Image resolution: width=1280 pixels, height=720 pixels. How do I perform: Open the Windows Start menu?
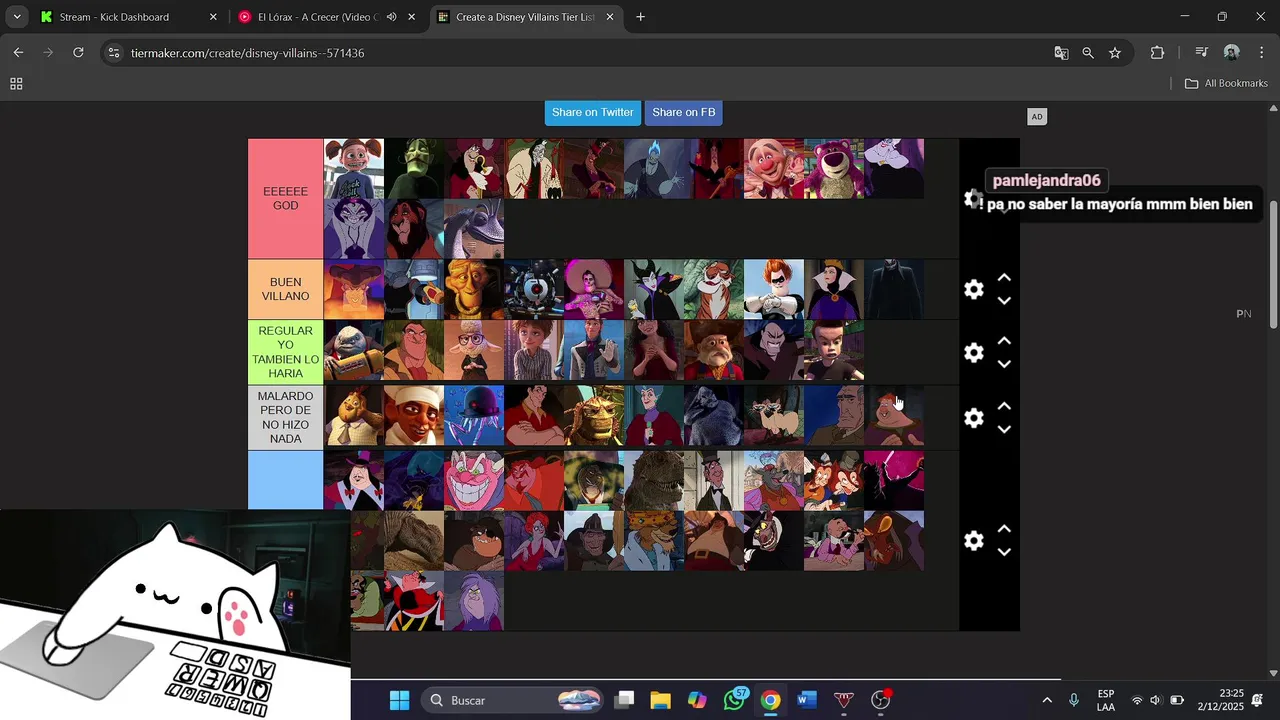tap(399, 700)
